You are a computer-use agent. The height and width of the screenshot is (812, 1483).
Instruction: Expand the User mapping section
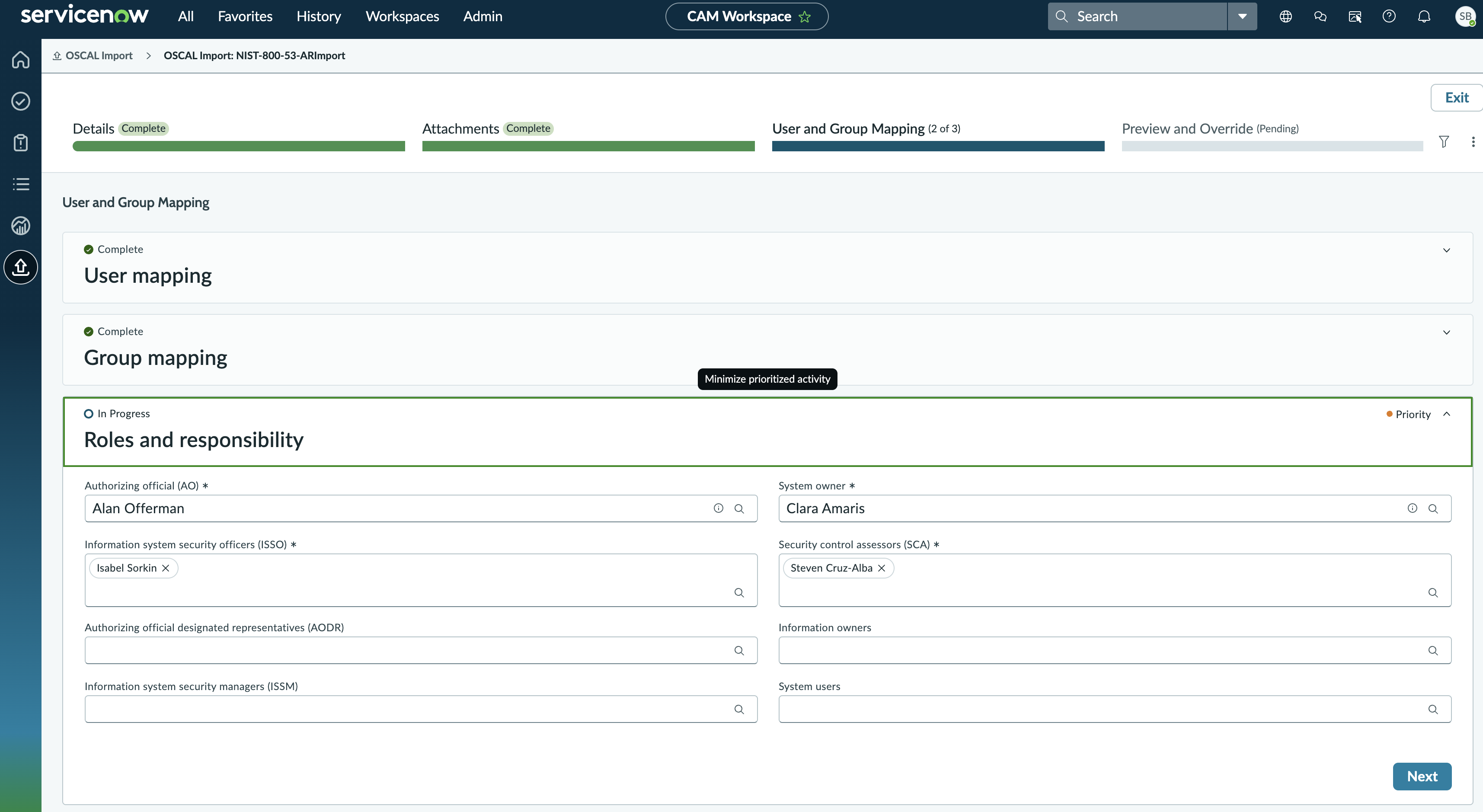(1446, 250)
